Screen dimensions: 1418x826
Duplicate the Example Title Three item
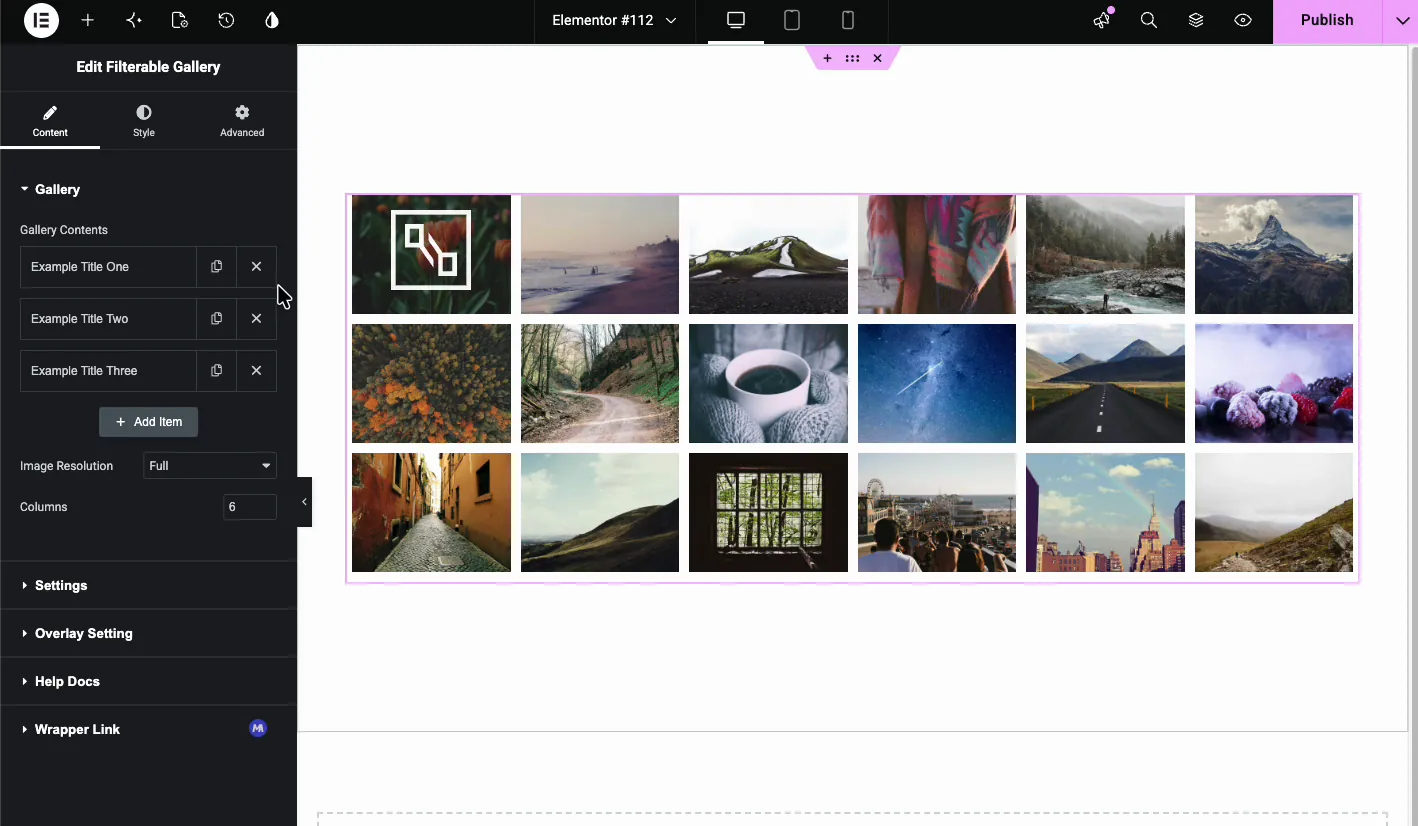click(x=216, y=371)
